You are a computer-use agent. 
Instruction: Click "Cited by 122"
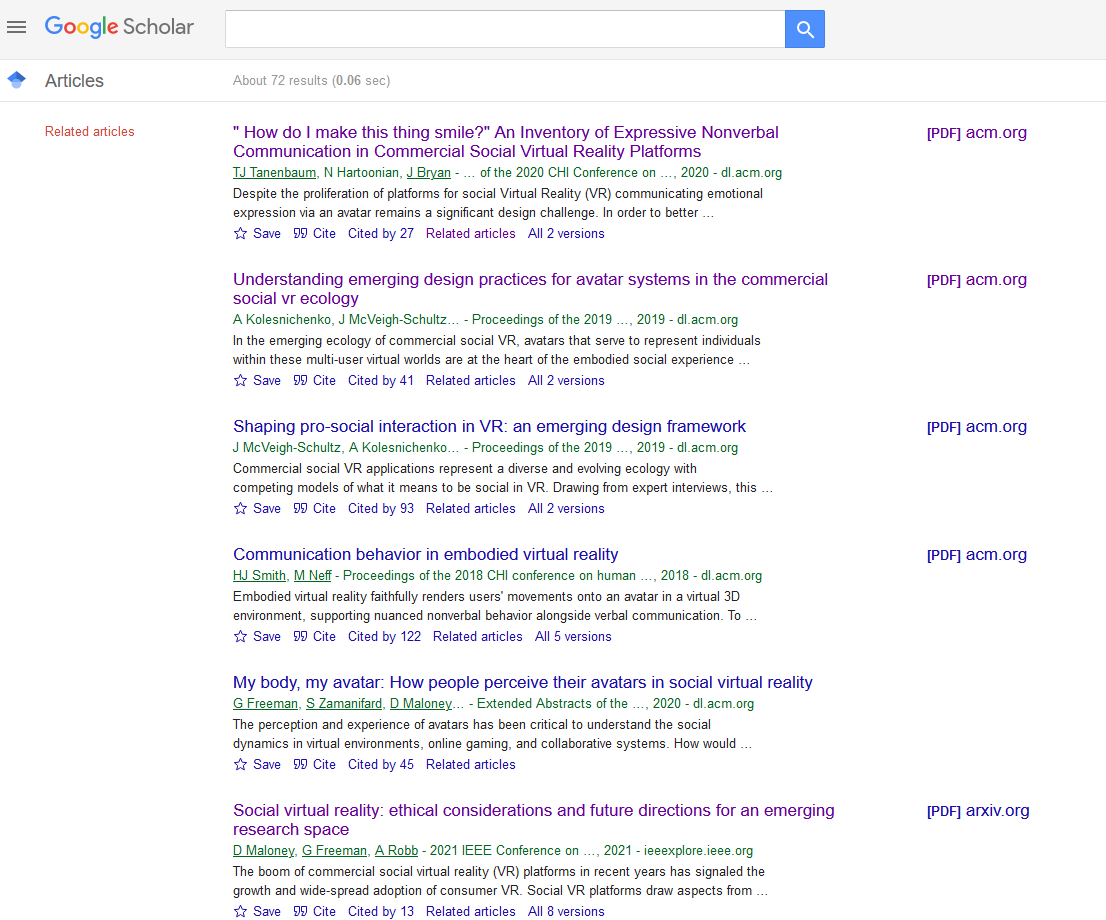(384, 636)
